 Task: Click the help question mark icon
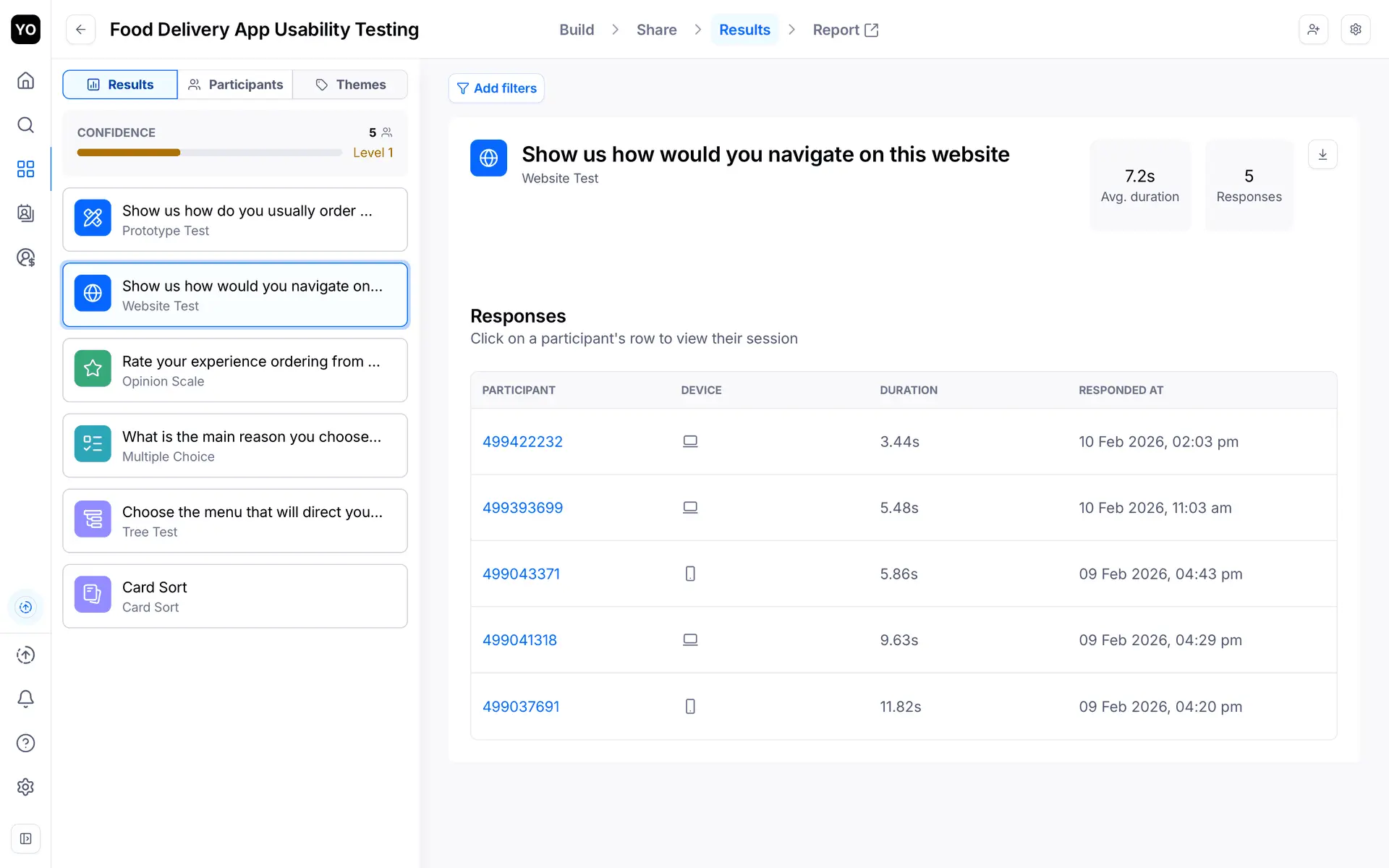point(25,743)
